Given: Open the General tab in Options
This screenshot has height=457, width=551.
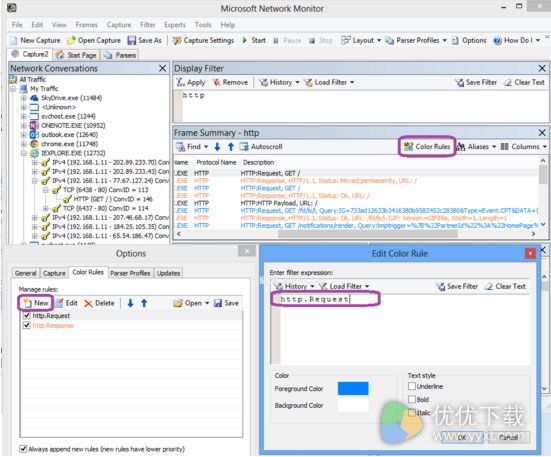Looking at the screenshot, I should (25, 273).
